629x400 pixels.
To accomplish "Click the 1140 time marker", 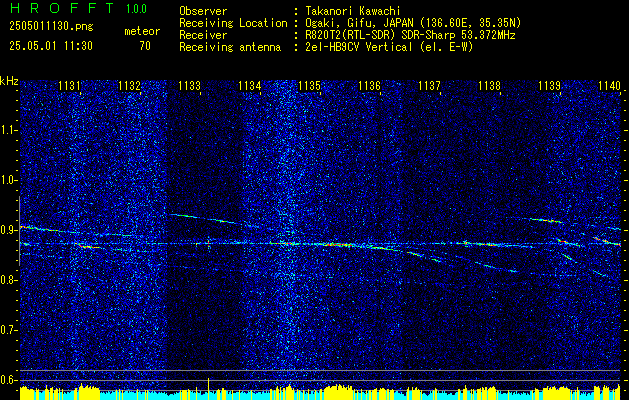I will 609,85.
